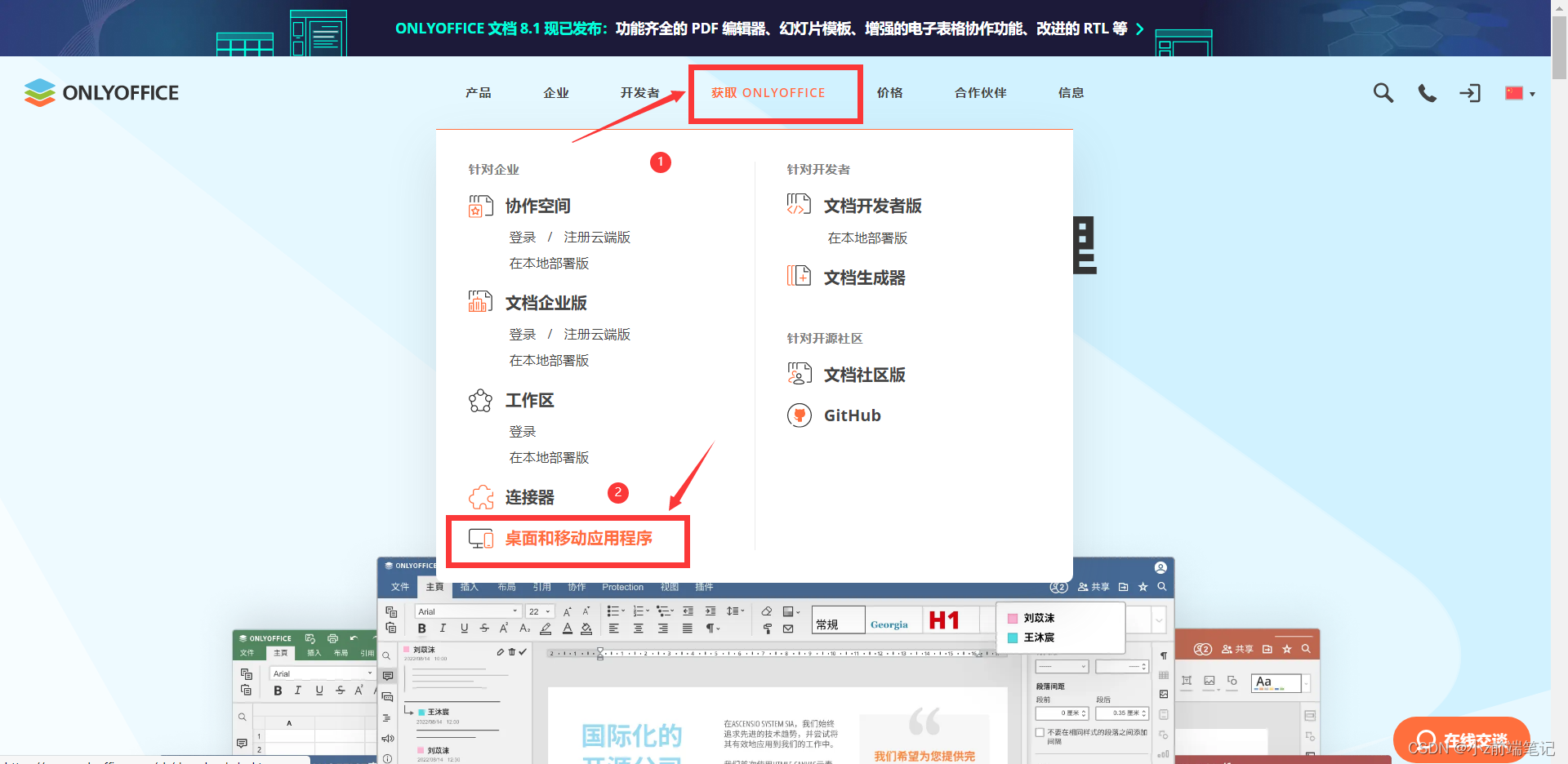This screenshot has width=1568, height=764.
Task: Click the 文档生成器 icon
Action: point(799,277)
